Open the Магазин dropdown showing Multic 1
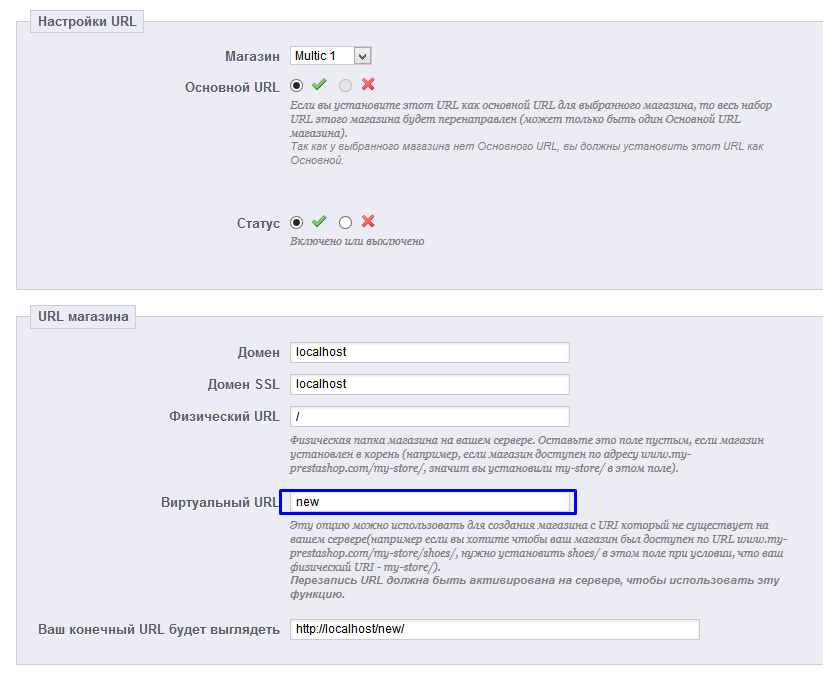 click(x=330, y=56)
